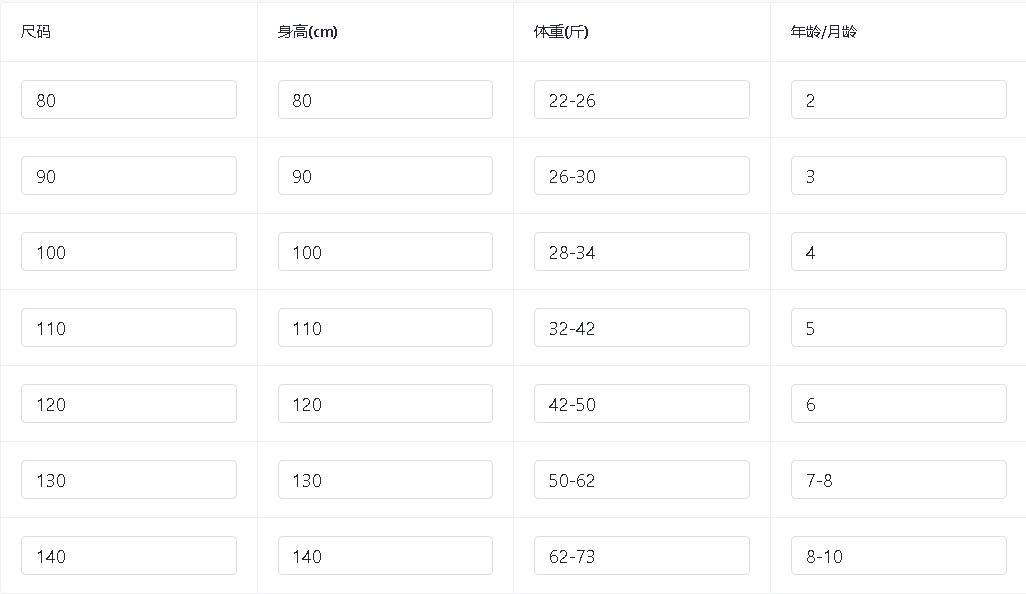The image size is (1026, 594).
Task: Click the 尺码 input containing 100
Action: point(128,252)
